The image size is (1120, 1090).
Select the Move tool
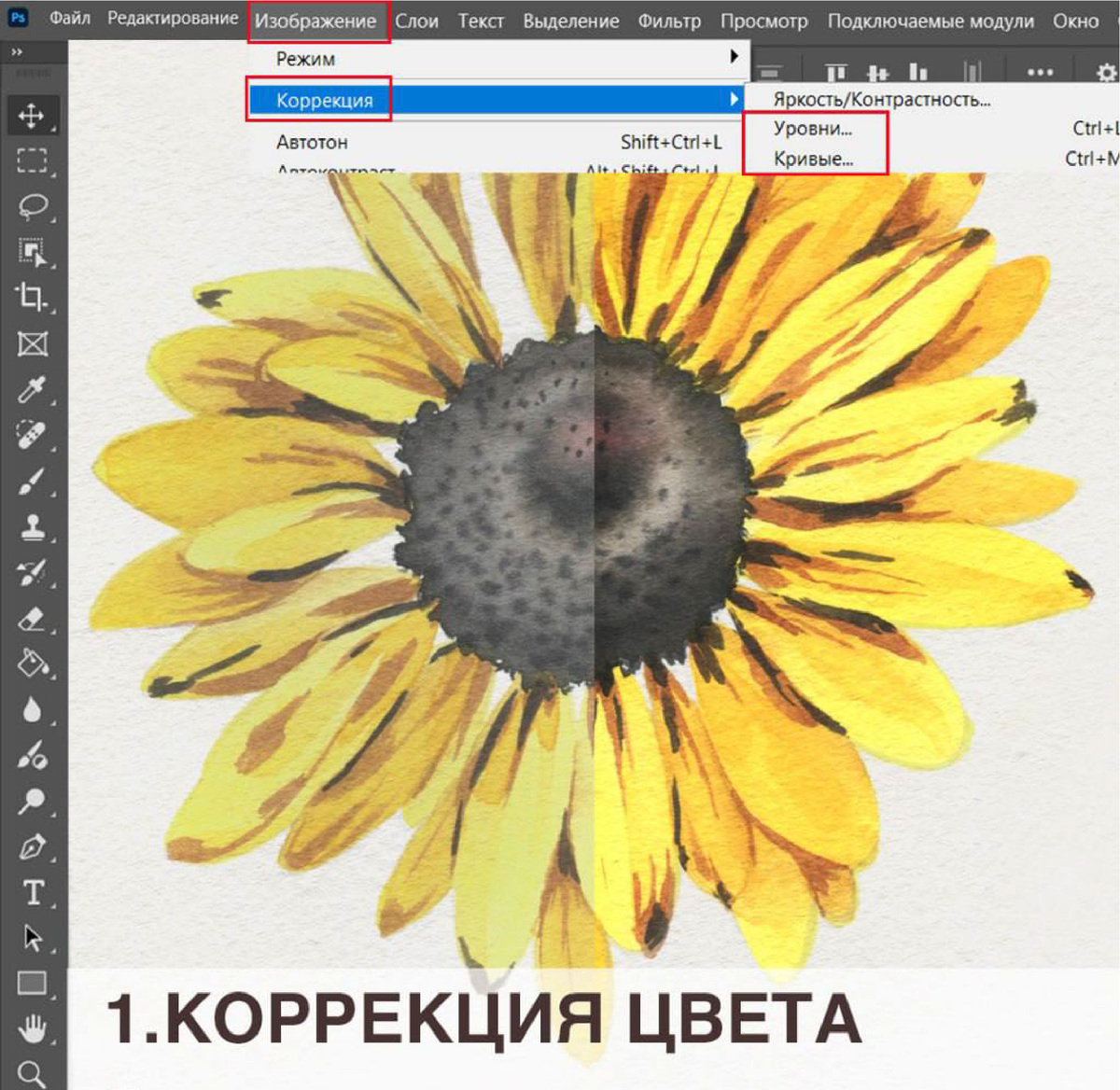click(34, 114)
